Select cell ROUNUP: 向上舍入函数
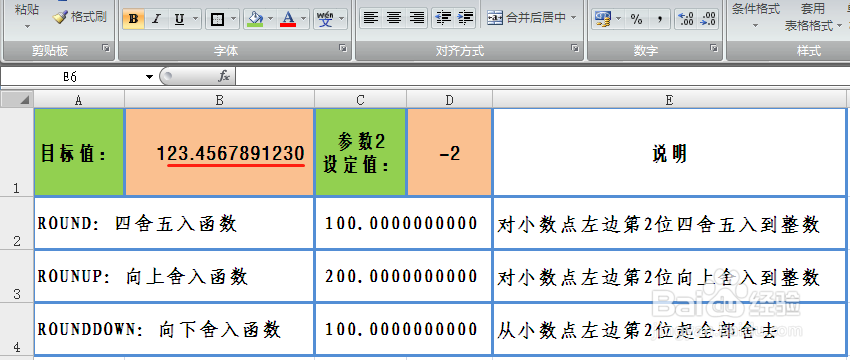 click(x=174, y=276)
